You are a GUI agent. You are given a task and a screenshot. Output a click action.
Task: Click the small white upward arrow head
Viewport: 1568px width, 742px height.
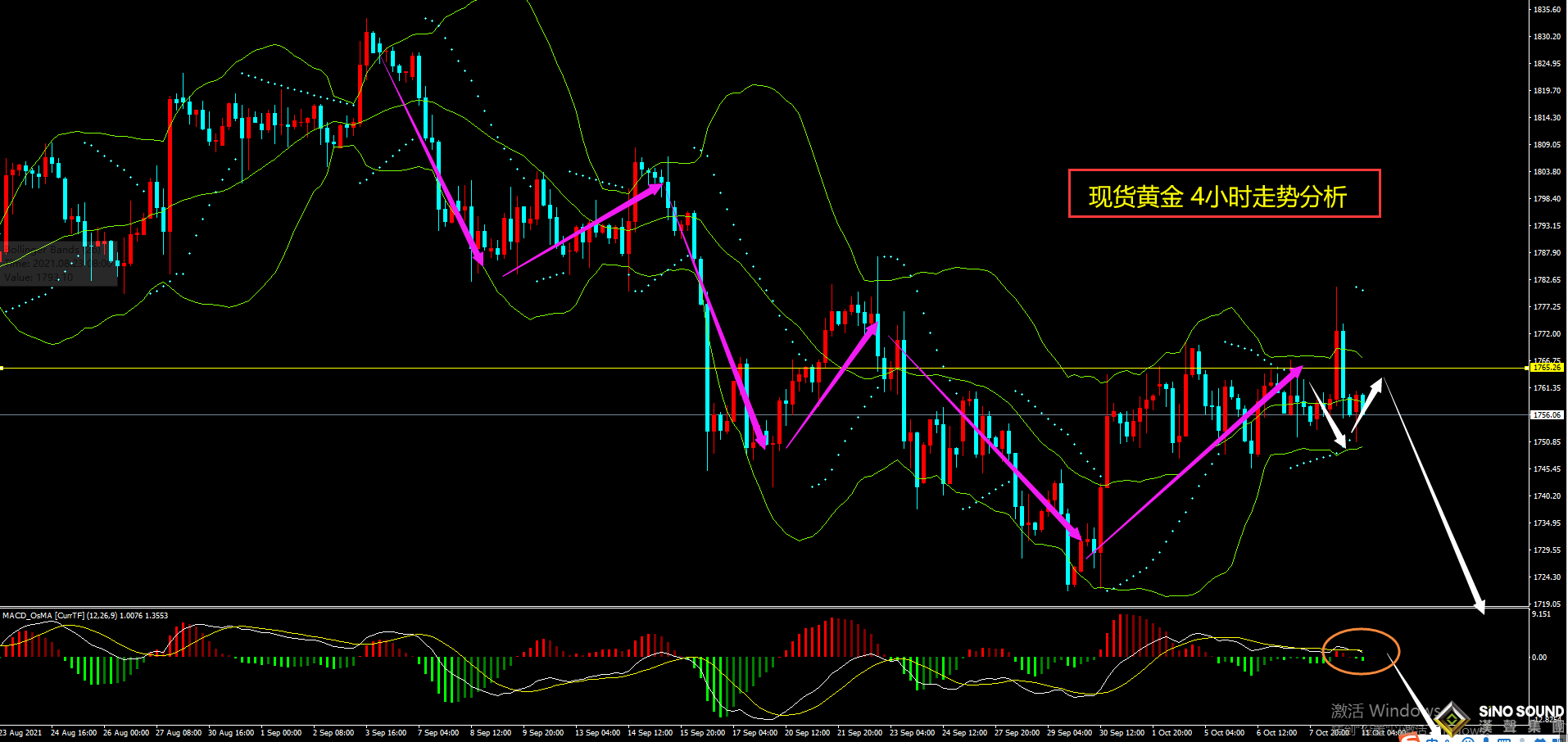pos(1376,385)
